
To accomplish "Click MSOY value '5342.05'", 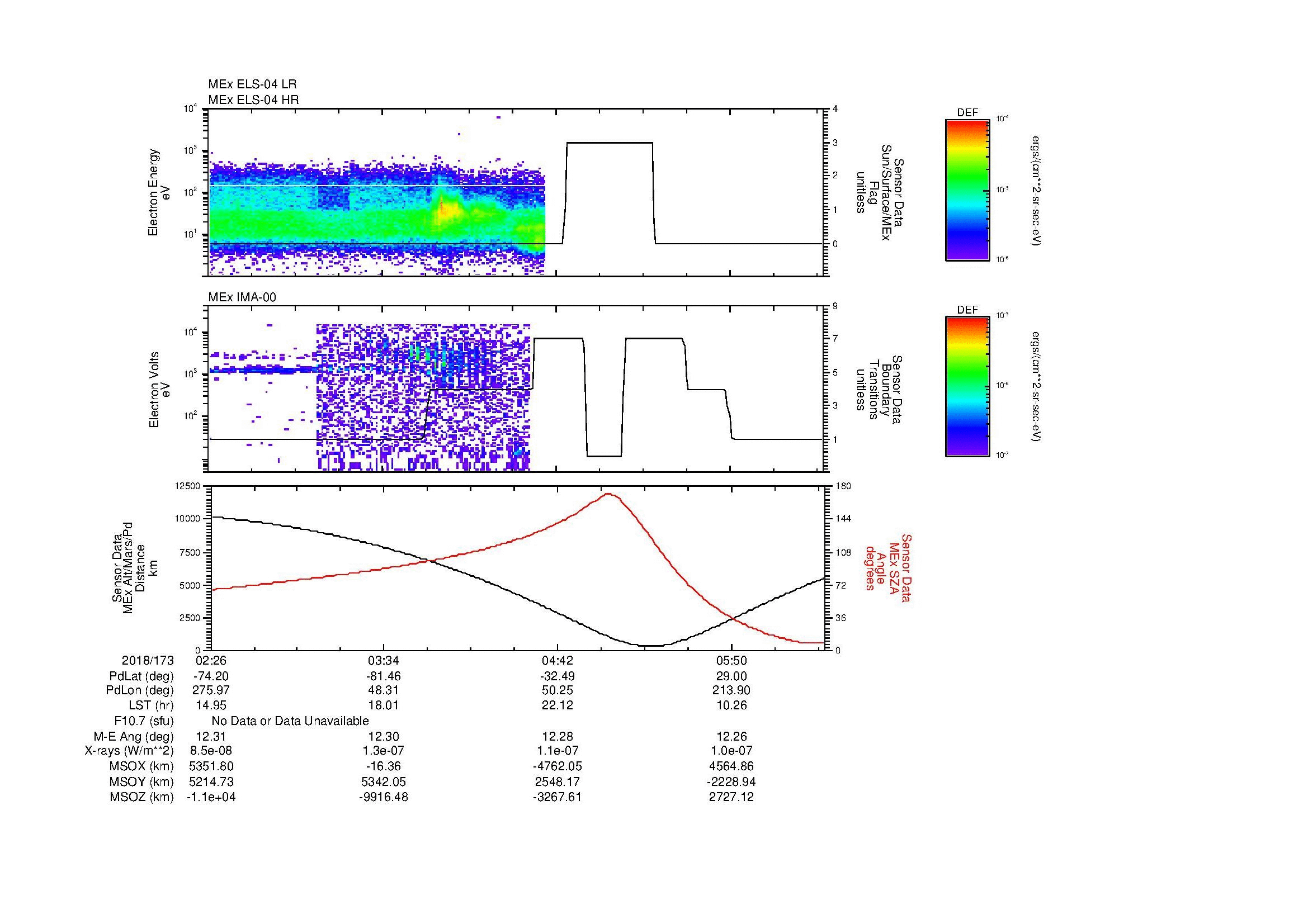I will pos(384,781).
